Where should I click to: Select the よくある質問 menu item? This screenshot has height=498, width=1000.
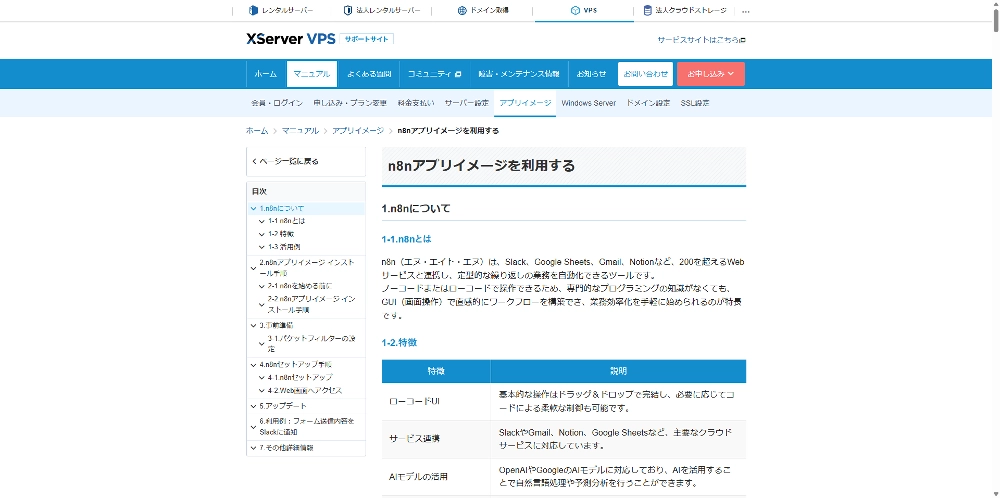pyautogui.click(x=369, y=74)
